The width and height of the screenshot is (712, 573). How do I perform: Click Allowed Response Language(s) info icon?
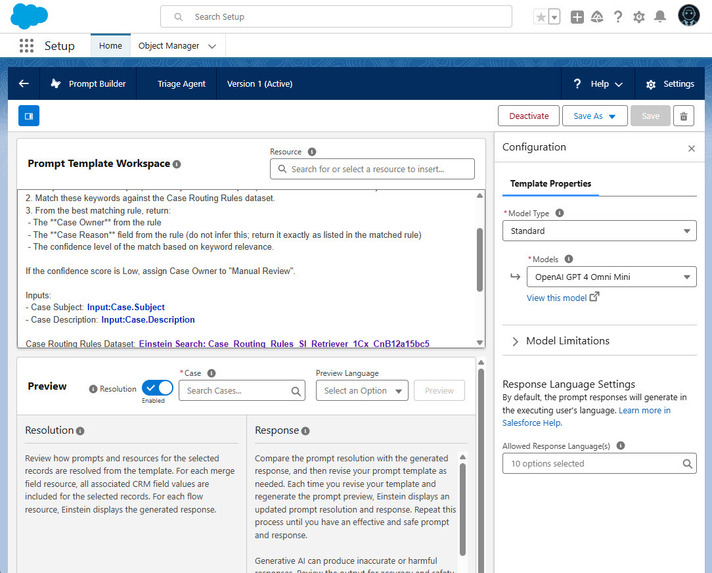pos(621,445)
